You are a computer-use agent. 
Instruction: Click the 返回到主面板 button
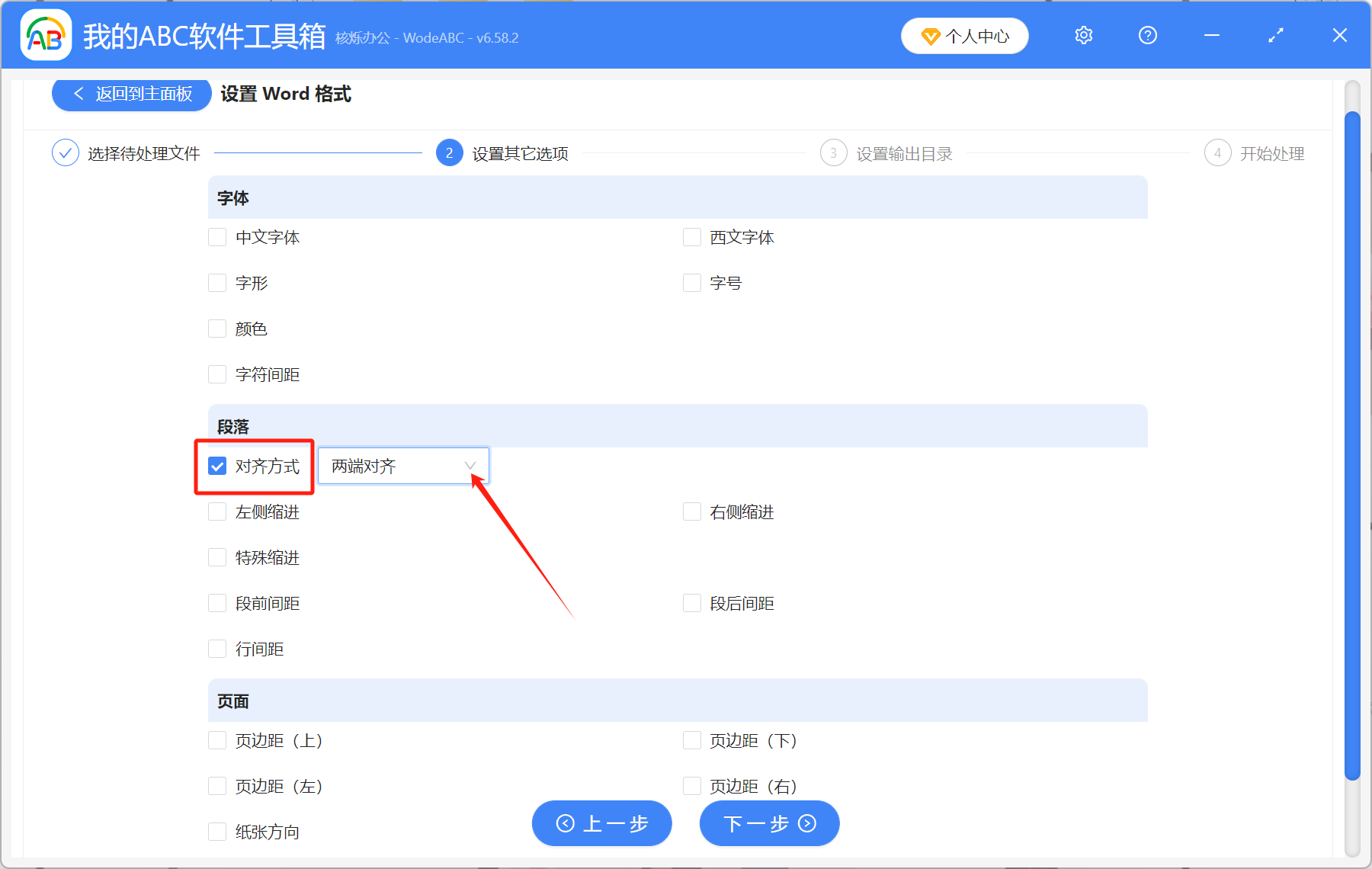[130, 94]
